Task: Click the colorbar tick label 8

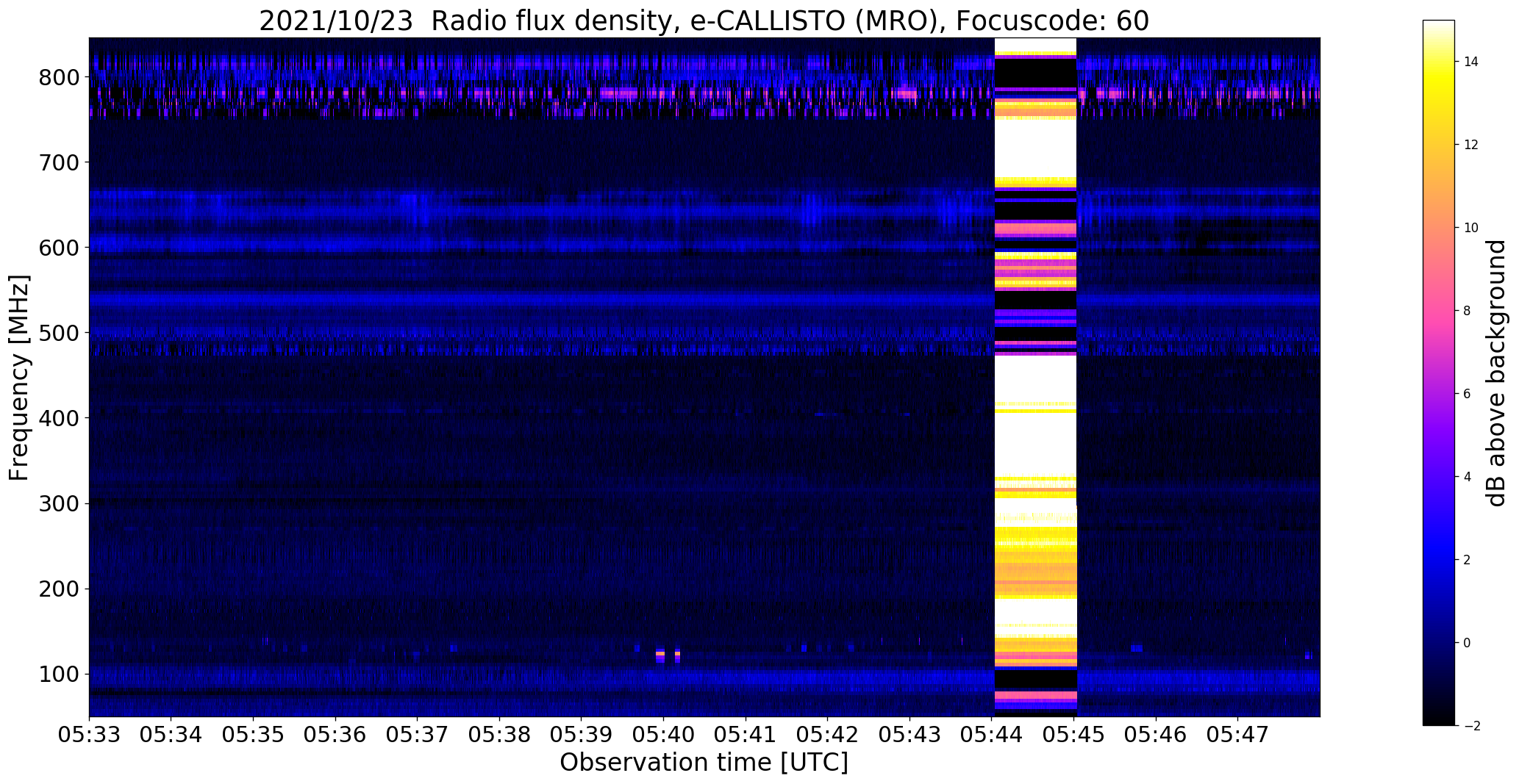Action: point(1468,311)
